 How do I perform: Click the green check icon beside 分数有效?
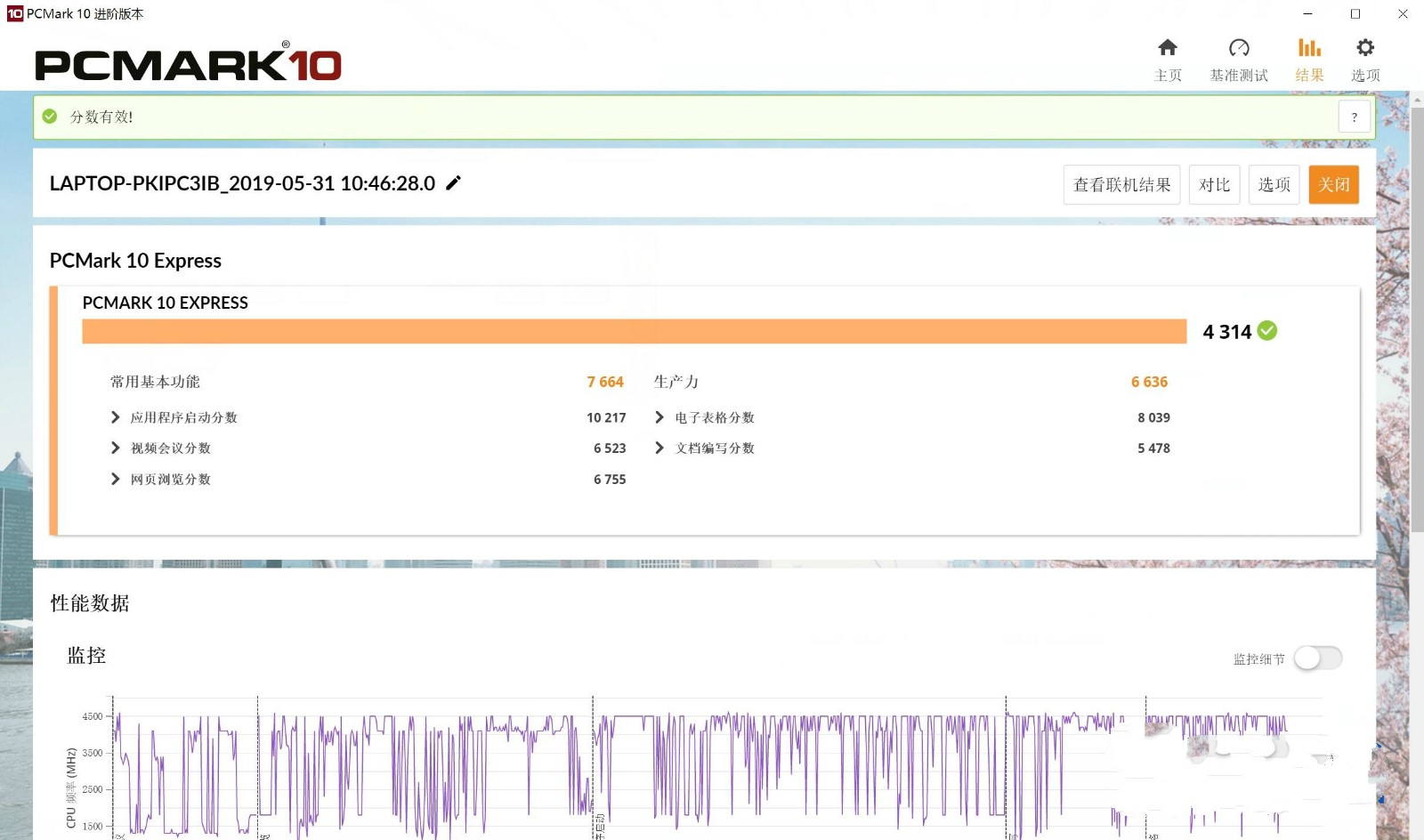(50, 117)
